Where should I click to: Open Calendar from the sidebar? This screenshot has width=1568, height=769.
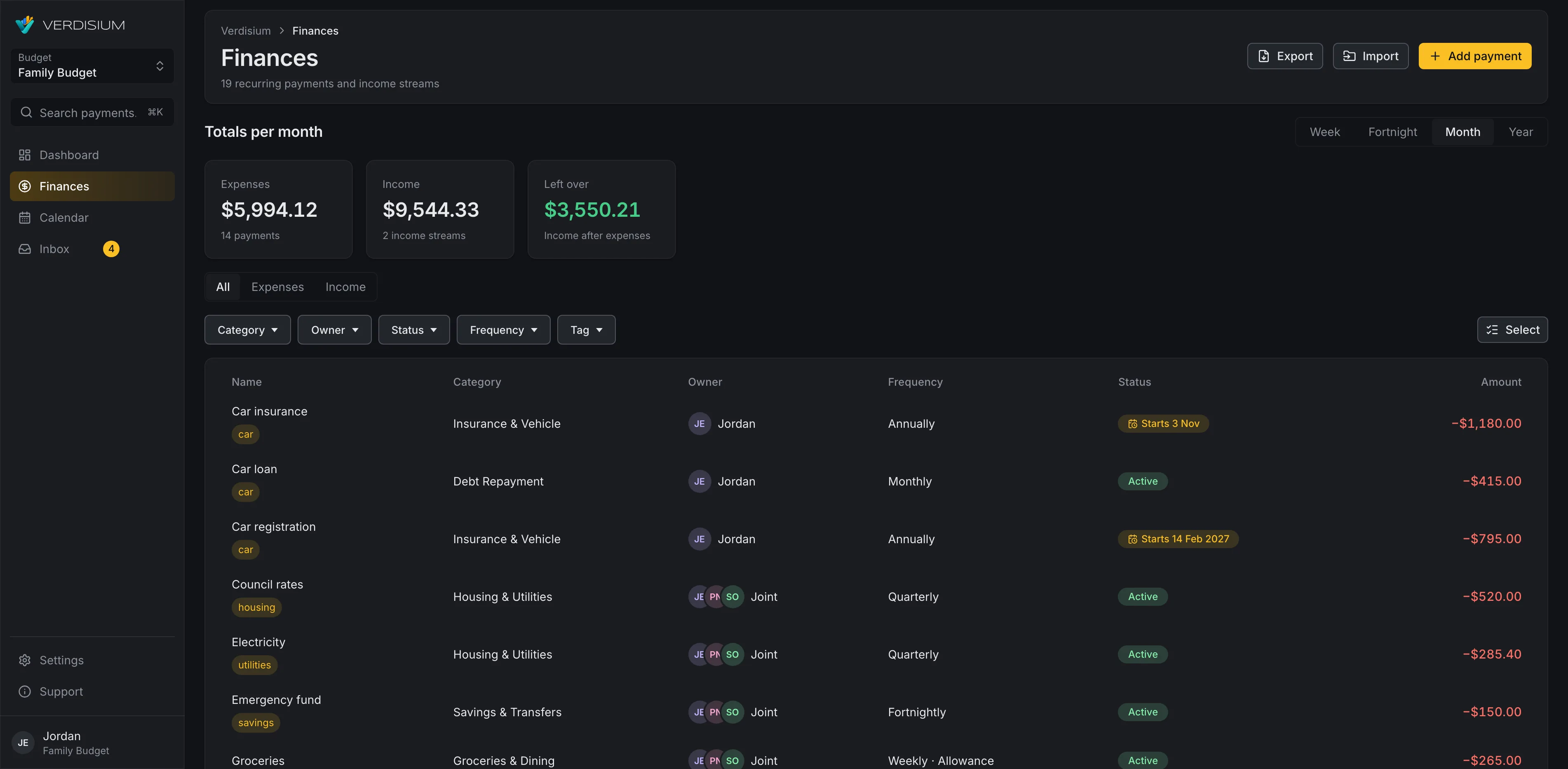(92, 218)
